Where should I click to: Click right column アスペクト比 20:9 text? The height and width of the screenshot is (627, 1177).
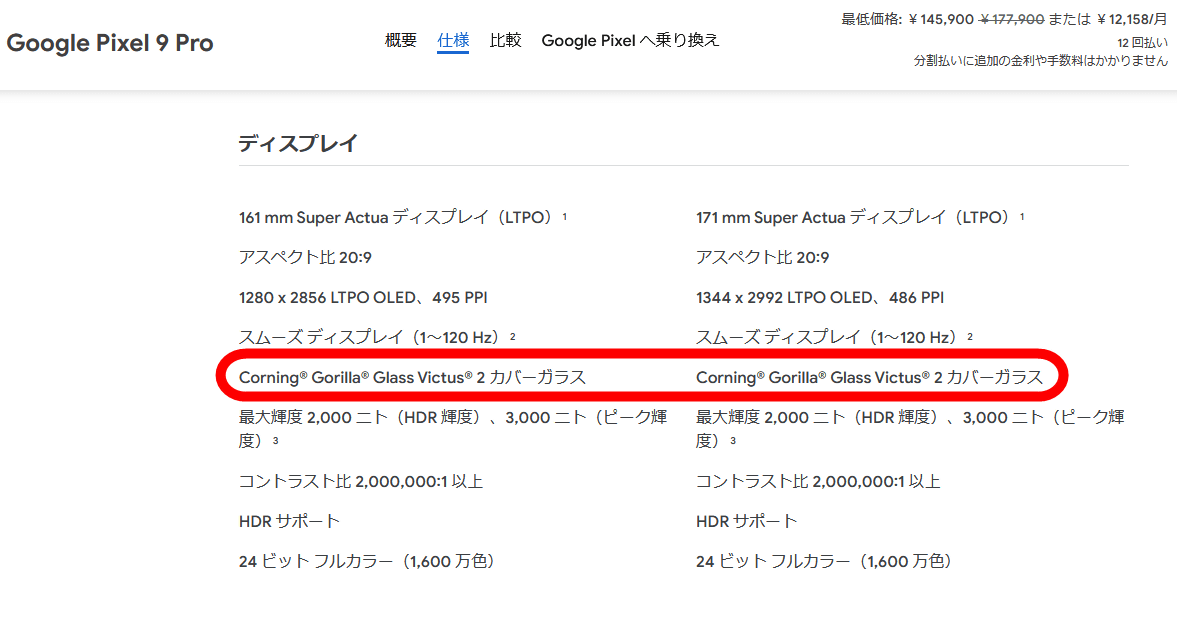[762, 258]
